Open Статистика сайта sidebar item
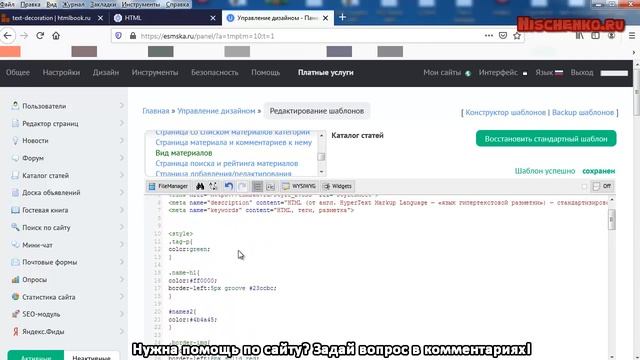640x360 pixels. (49, 297)
